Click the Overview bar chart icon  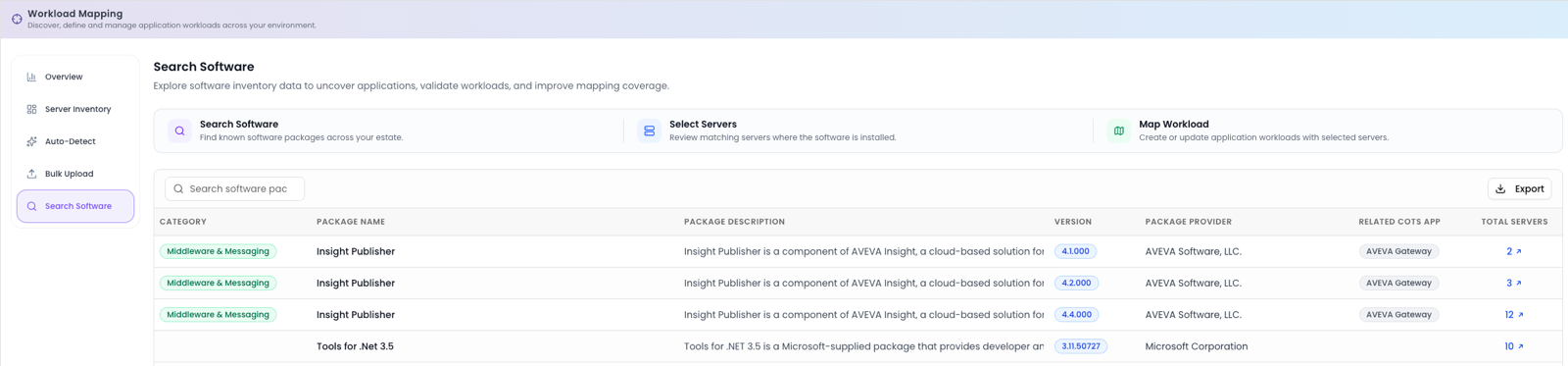31,77
